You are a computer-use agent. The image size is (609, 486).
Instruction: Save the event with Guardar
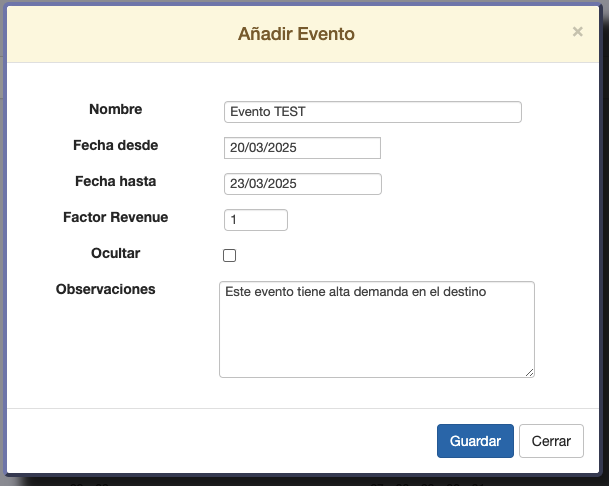pyautogui.click(x=475, y=441)
